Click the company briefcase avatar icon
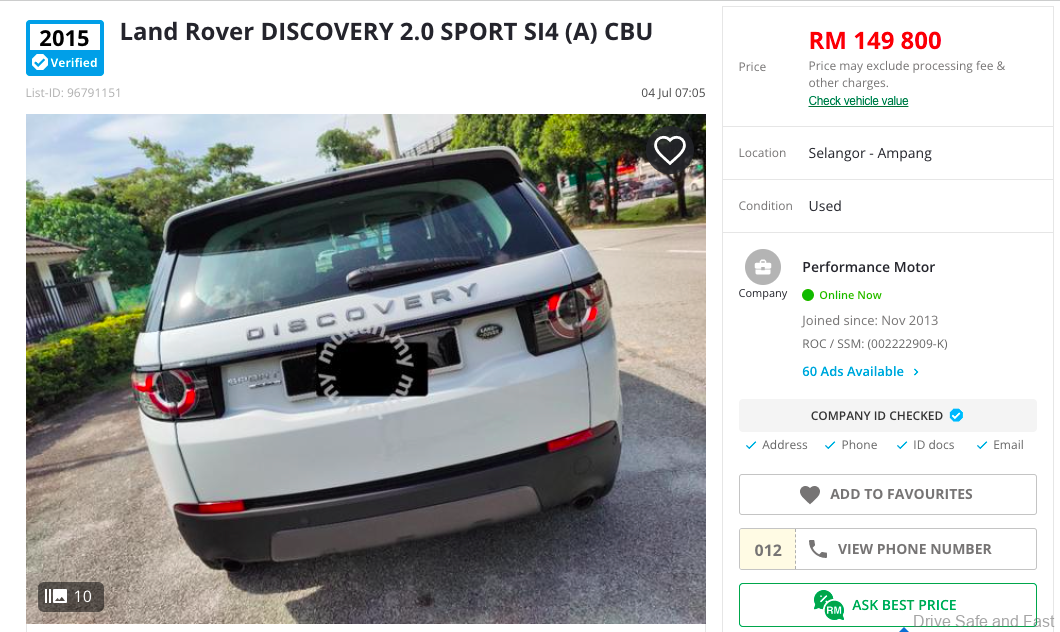Image resolution: width=1060 pixels, height=632 pixels. (x=763, y=267)
